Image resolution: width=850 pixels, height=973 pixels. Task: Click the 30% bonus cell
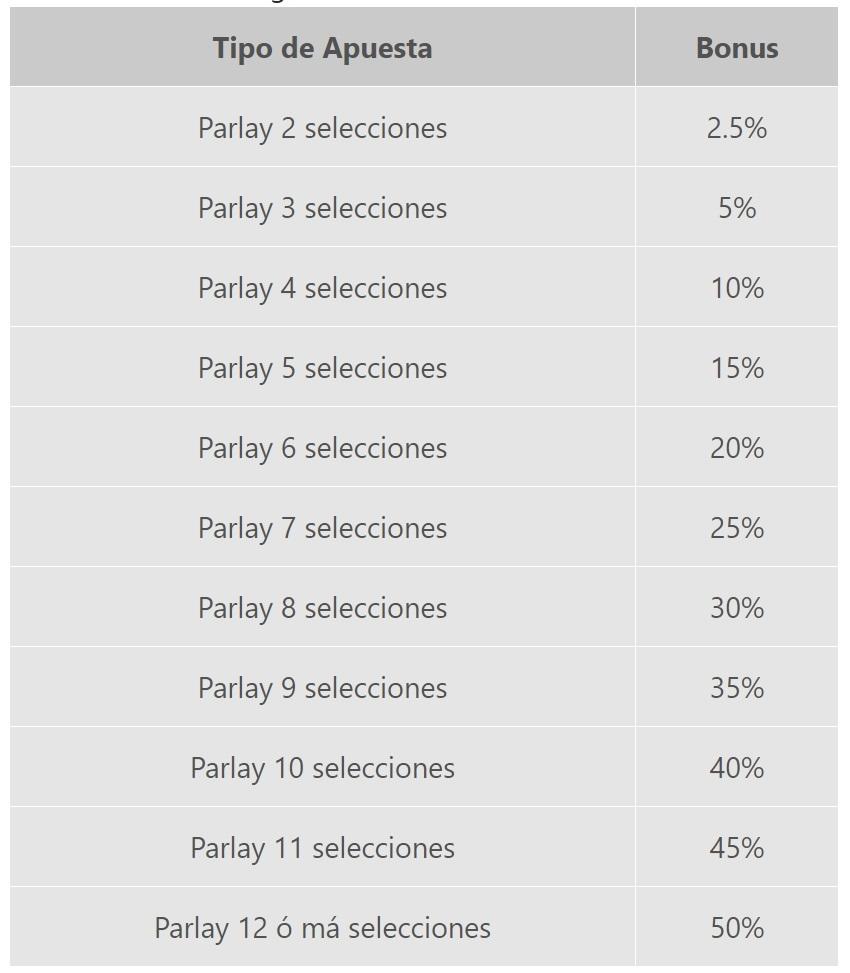[736, 608]
